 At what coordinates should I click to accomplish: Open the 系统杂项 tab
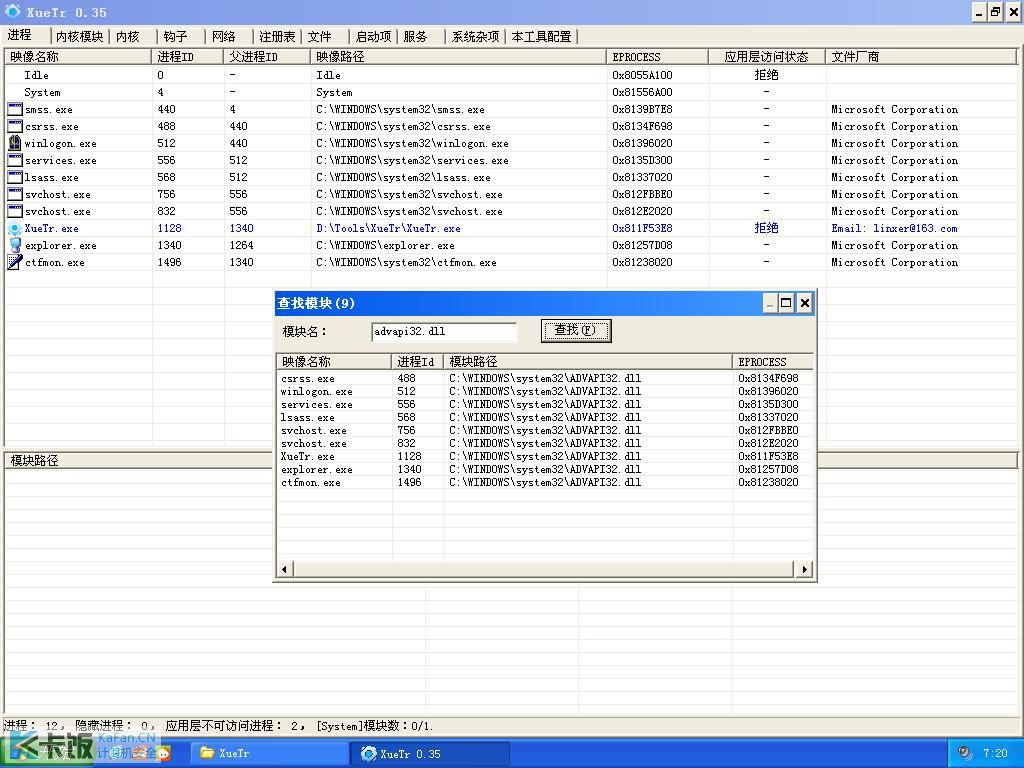[475, 37]
